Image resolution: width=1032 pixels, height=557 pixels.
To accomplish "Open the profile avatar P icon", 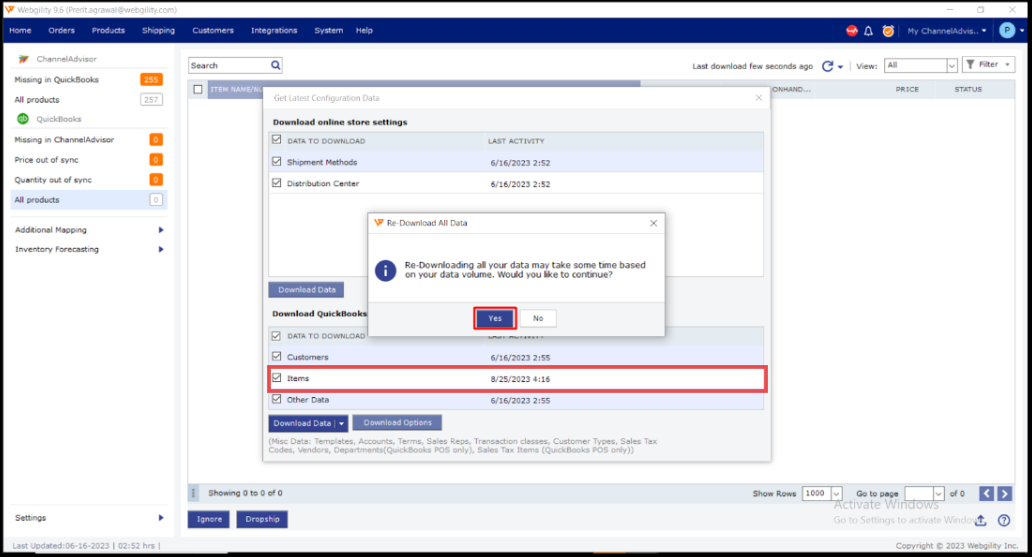I will (1006, 30).
